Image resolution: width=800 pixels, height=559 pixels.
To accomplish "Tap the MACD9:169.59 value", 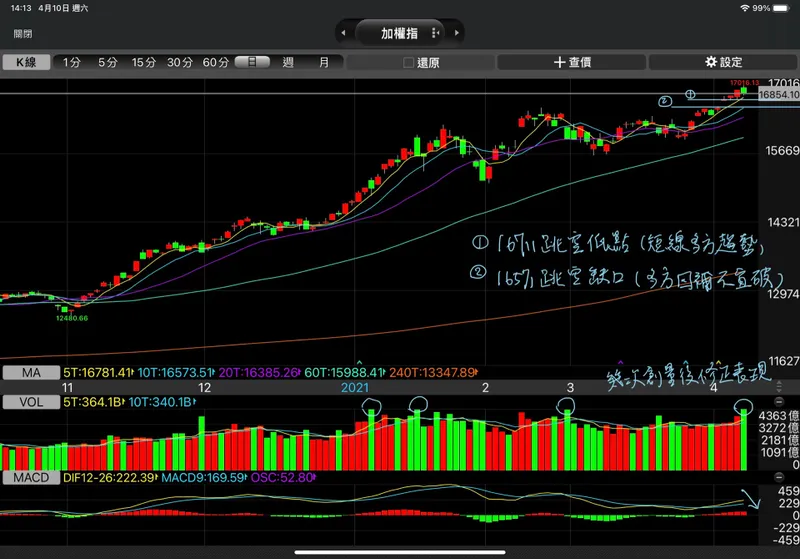I will [203, 478].
